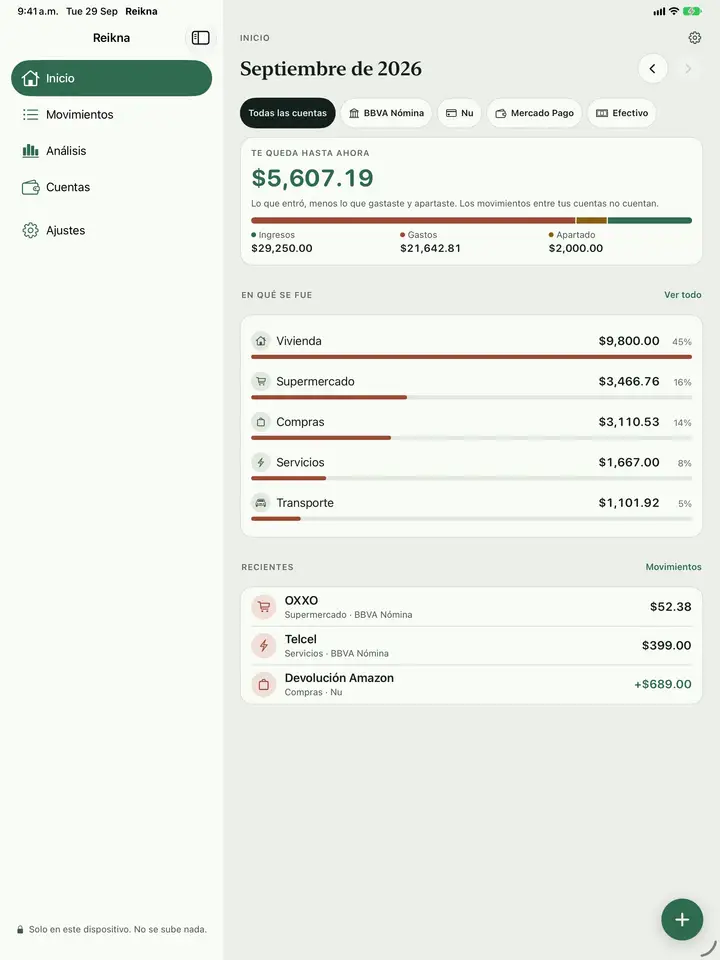Screen dimensions: 720x960
Task: Click the Servicios $1,667.00 amount
Action: pos(629,462)
